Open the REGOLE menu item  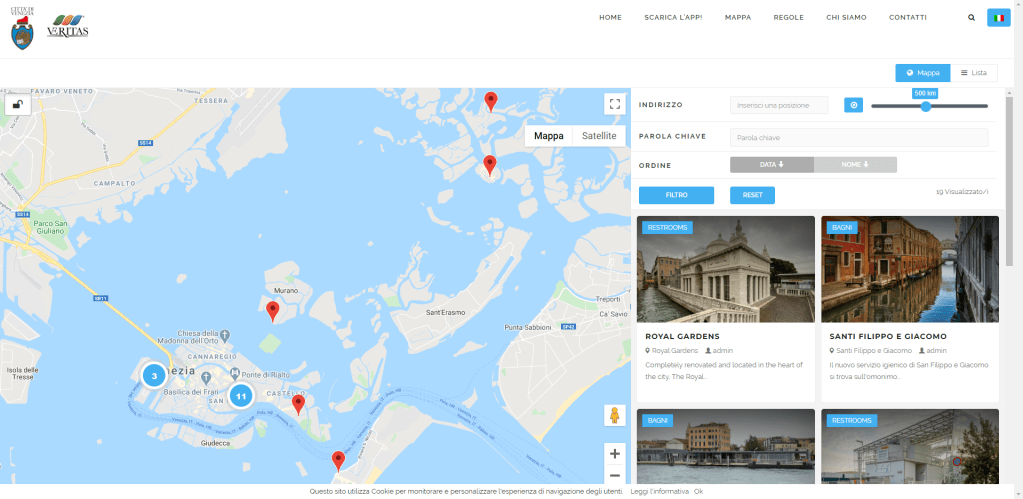point(788,17)
